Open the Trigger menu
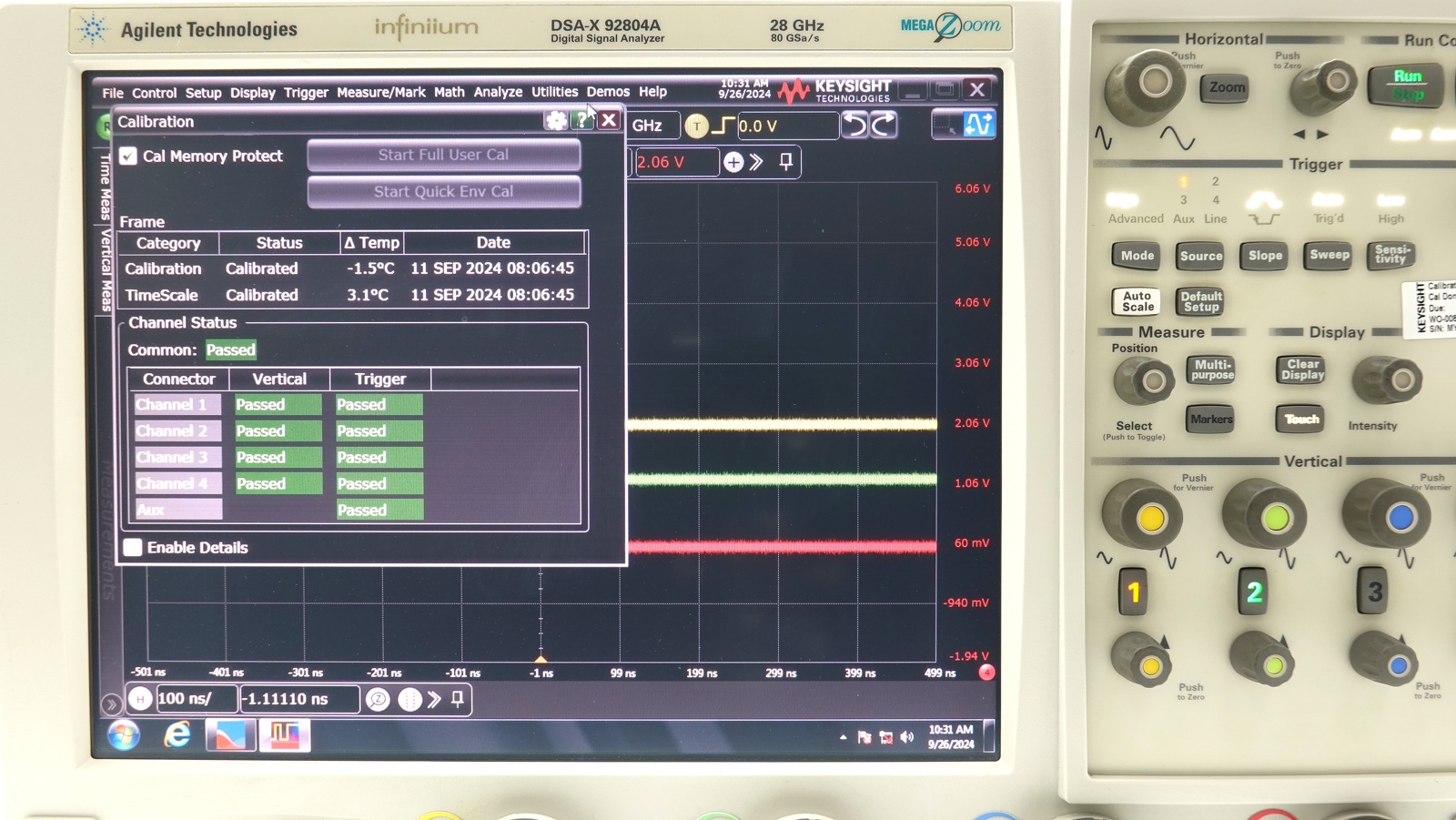The height and width of the screenshot is (820, 1456). coord(306,93)
